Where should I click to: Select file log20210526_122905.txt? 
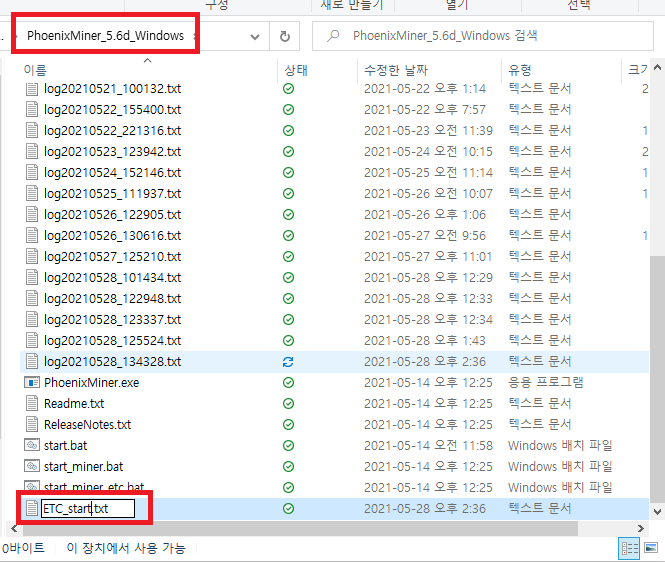point(112,215)
